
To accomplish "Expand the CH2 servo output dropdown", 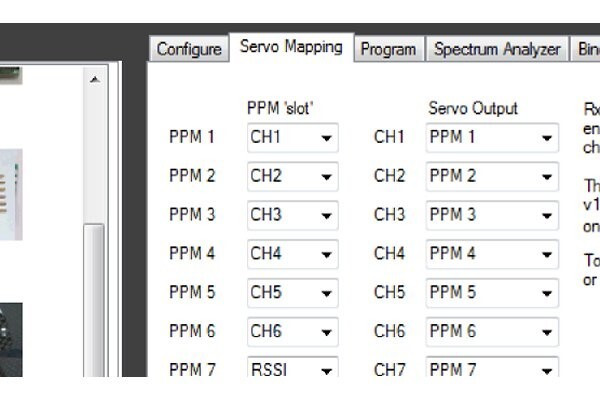I will click(492, 176).
